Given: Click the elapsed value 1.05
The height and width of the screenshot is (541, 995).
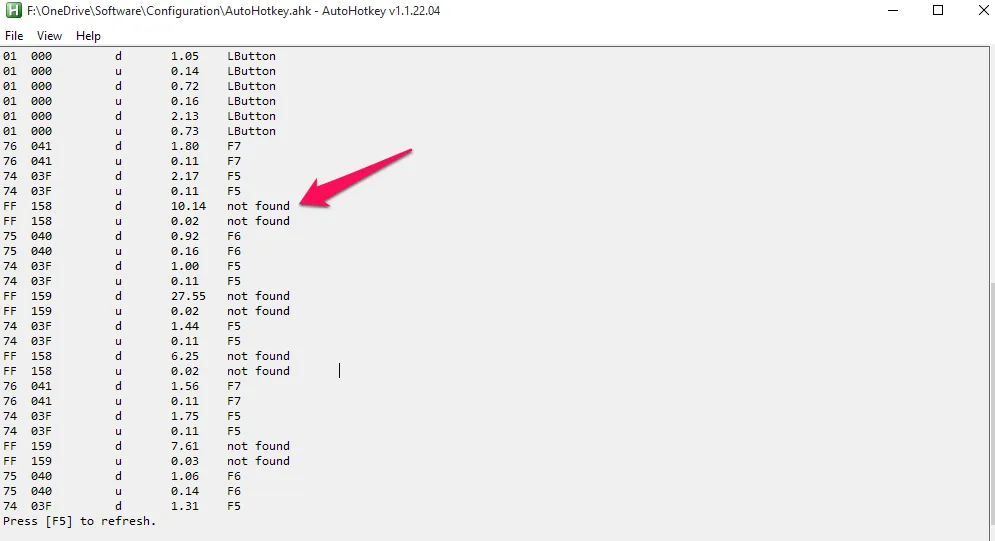Looking at the screenshot, I should click(x=185, y=56).
